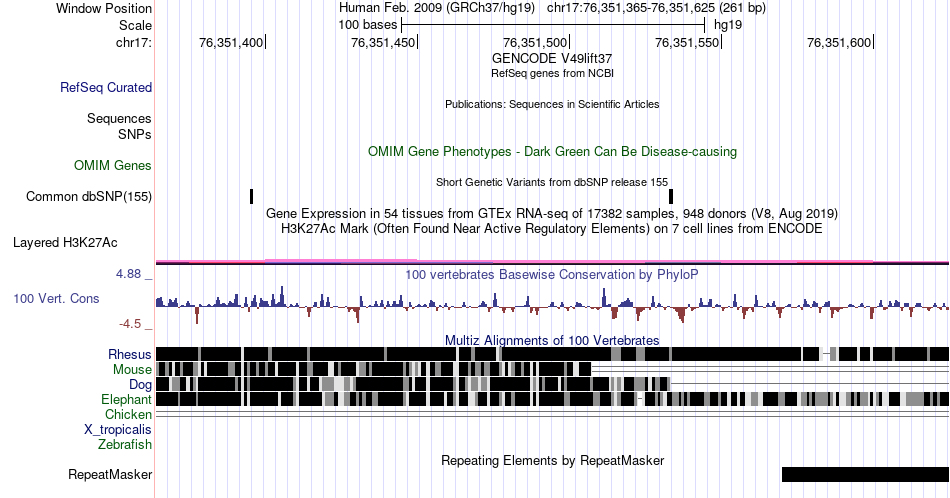Click the Sequences track label
Viewport: 950px width, 498px height.
click(x=119, y=118)
